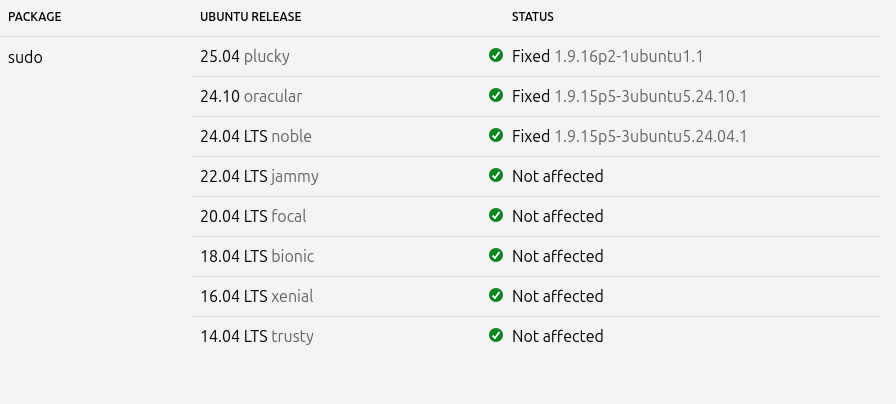Screen dimensions: 896x404
Task: Click green check icon for 25.04 plucky
Action: click(495, 56)
